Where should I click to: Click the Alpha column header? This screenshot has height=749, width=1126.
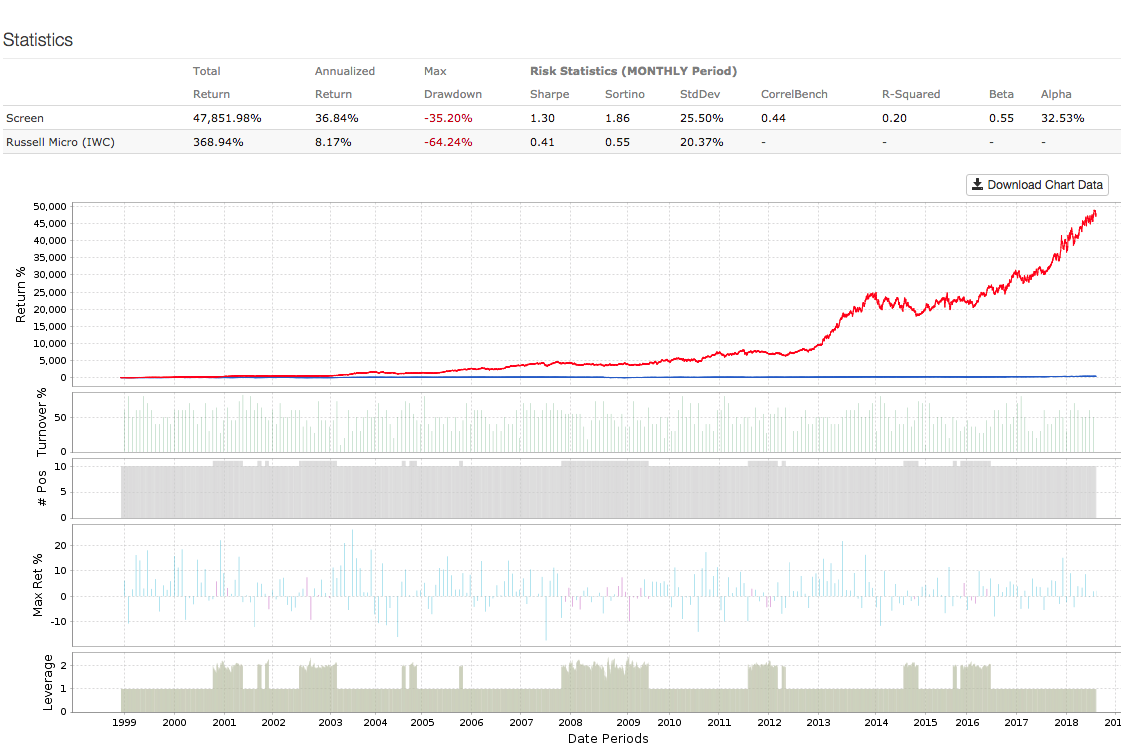(x=1056, y=94)
